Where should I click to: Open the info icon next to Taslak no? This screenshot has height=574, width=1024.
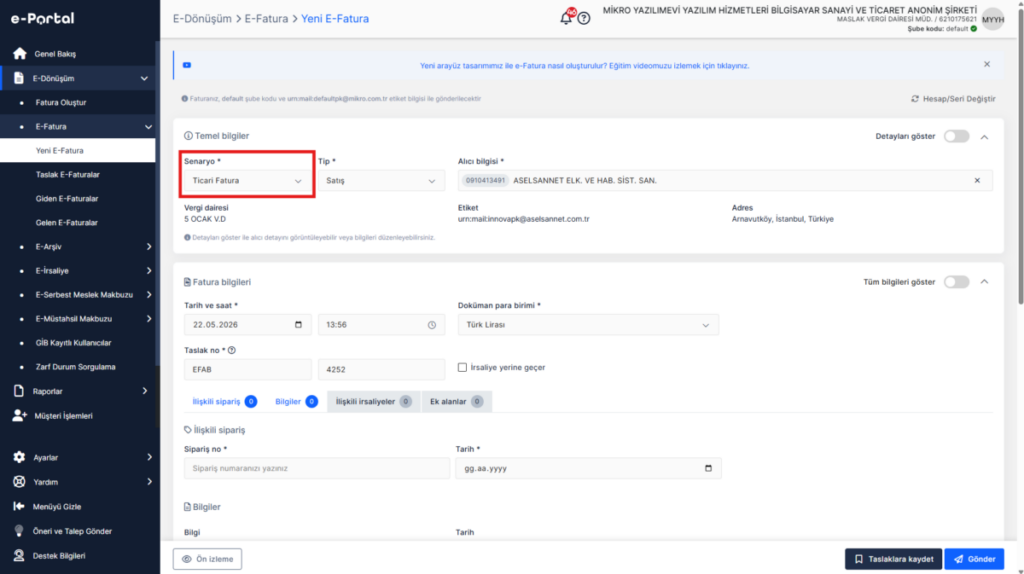(x=232, y=350)
